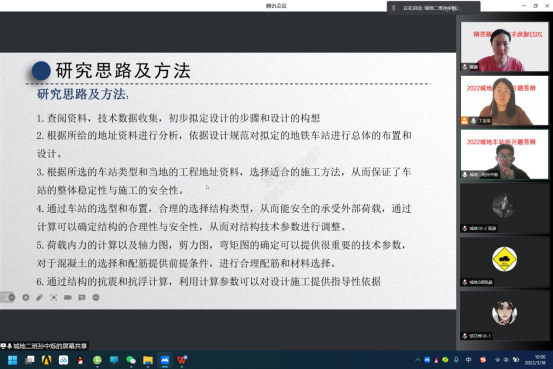This screenshot has width=553, height=369.
Task: Toggle the 中 input language indicator
Action: (x=468, y=360)
